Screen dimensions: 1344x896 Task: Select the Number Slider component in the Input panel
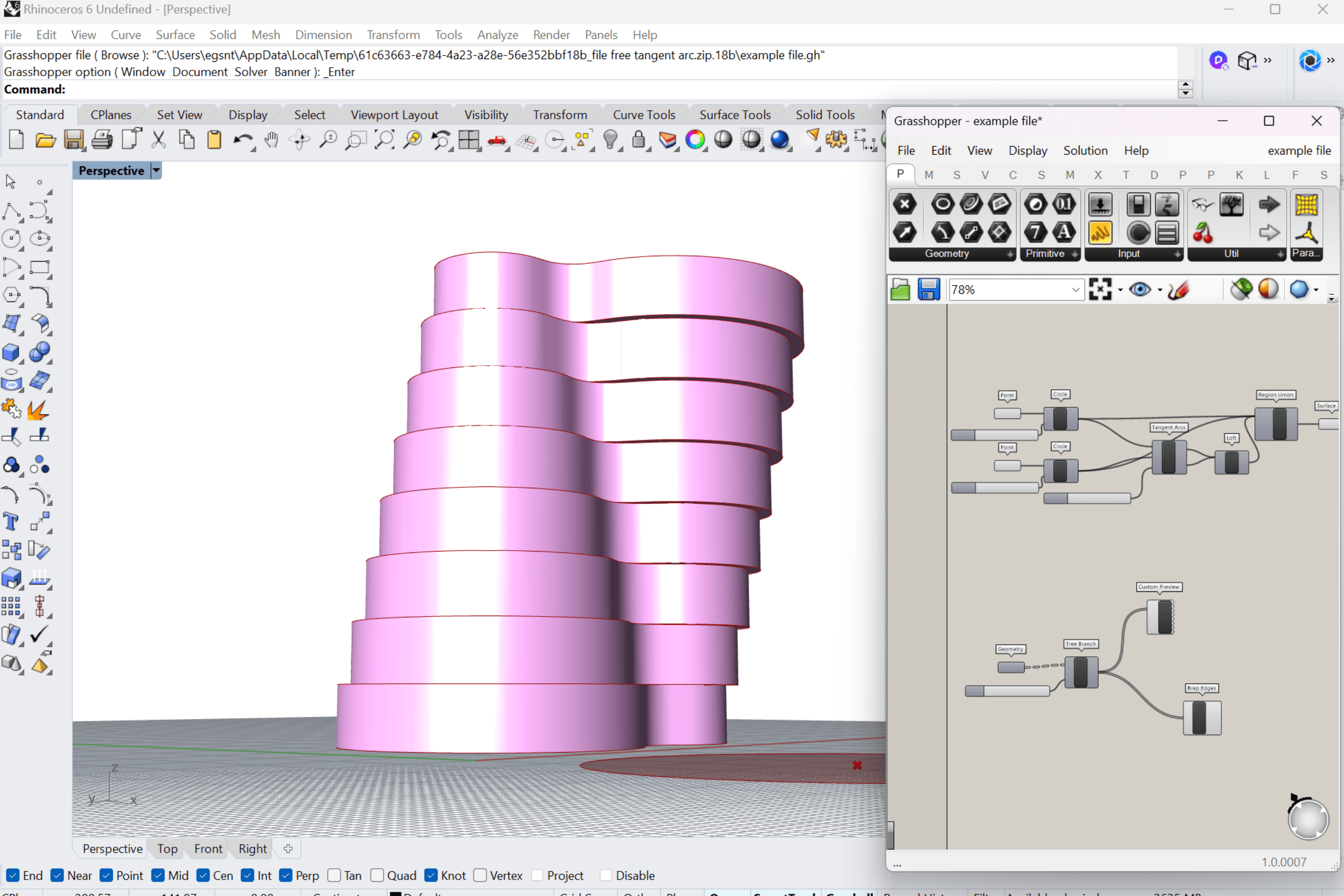pos(1100,204)
